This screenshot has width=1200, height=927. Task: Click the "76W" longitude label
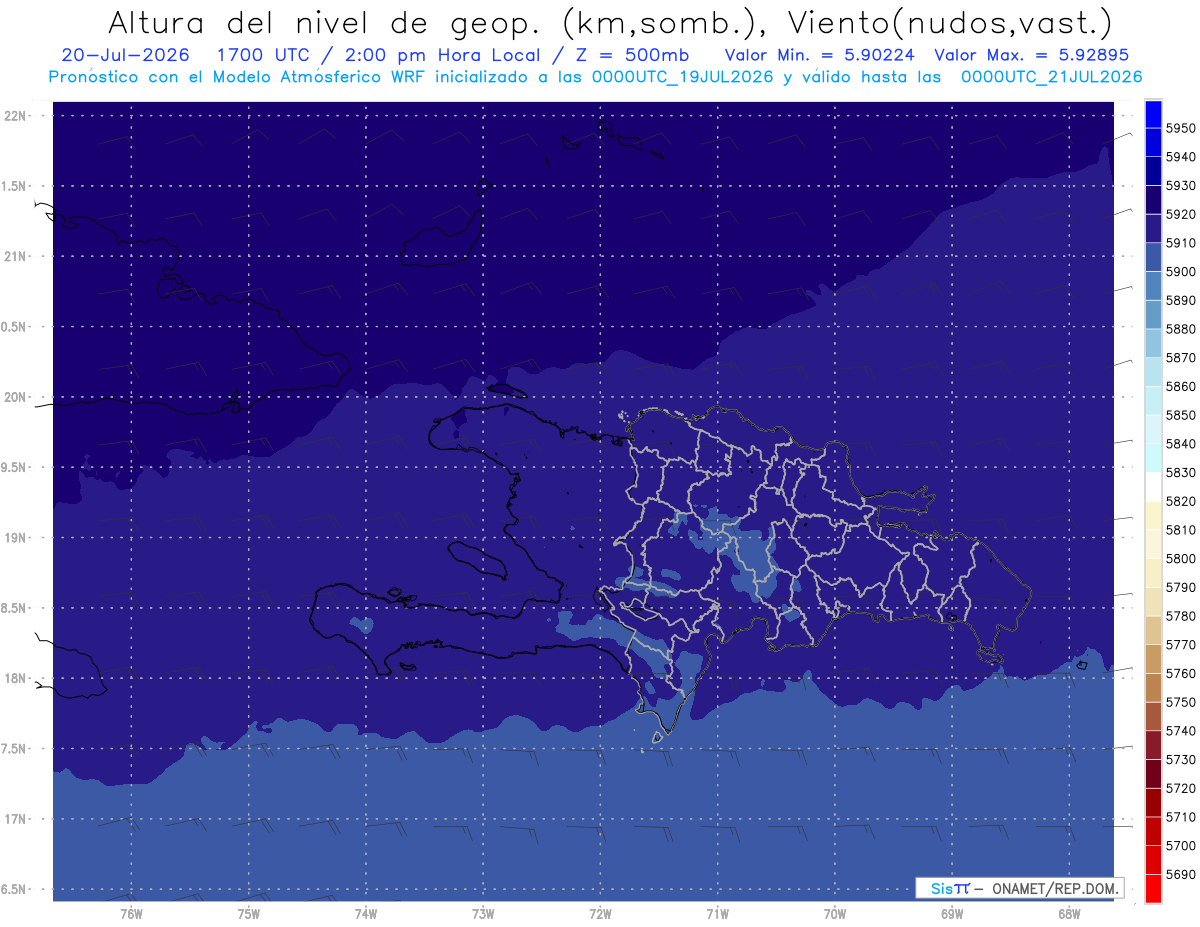coord(131,914)
